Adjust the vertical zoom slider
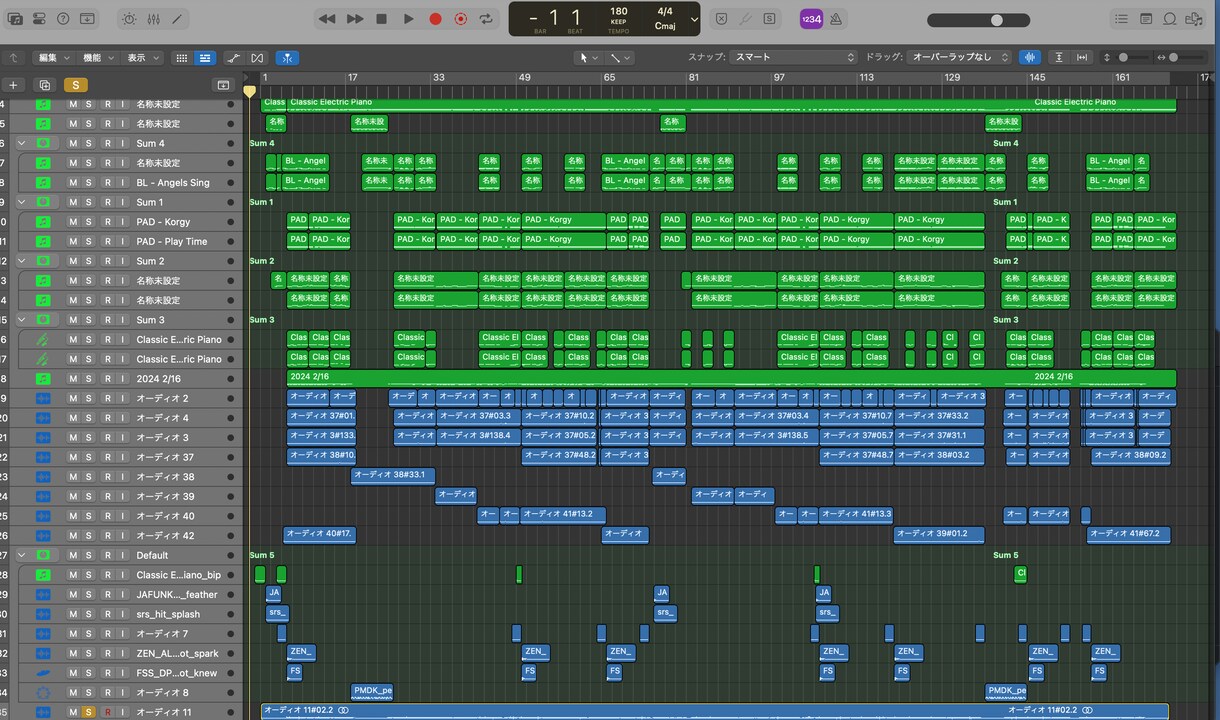 pyautogui.click(x=1133, y=58)
